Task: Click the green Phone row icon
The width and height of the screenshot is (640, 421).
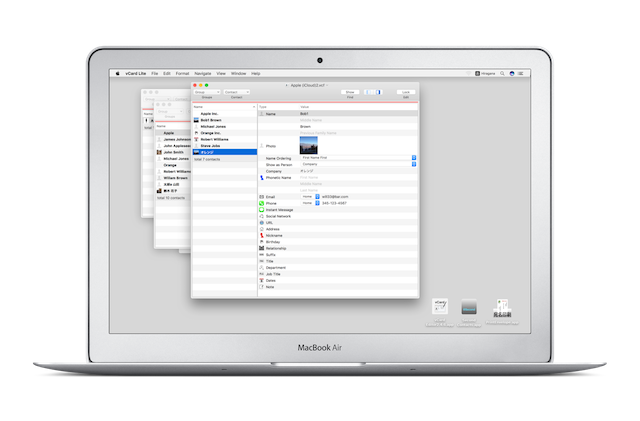Action: [x=262, y=203]
